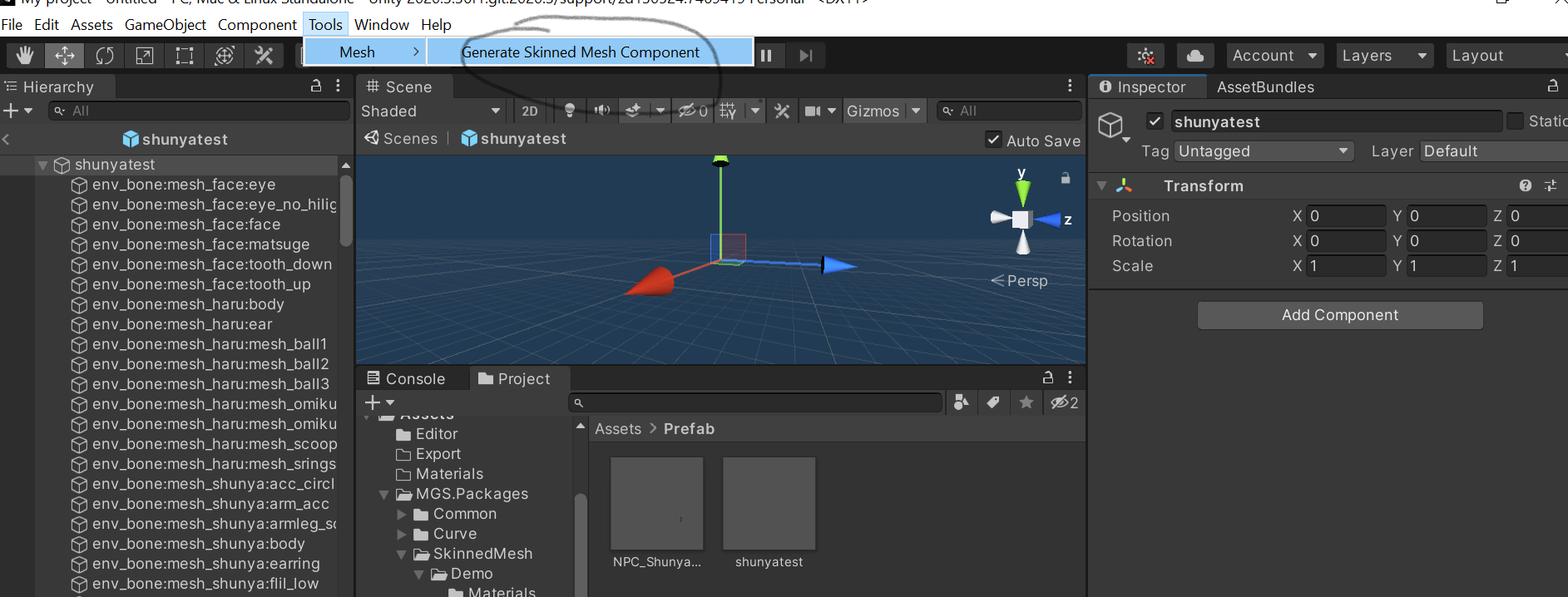Toggle scene grid visibility icon

[728, 111]
